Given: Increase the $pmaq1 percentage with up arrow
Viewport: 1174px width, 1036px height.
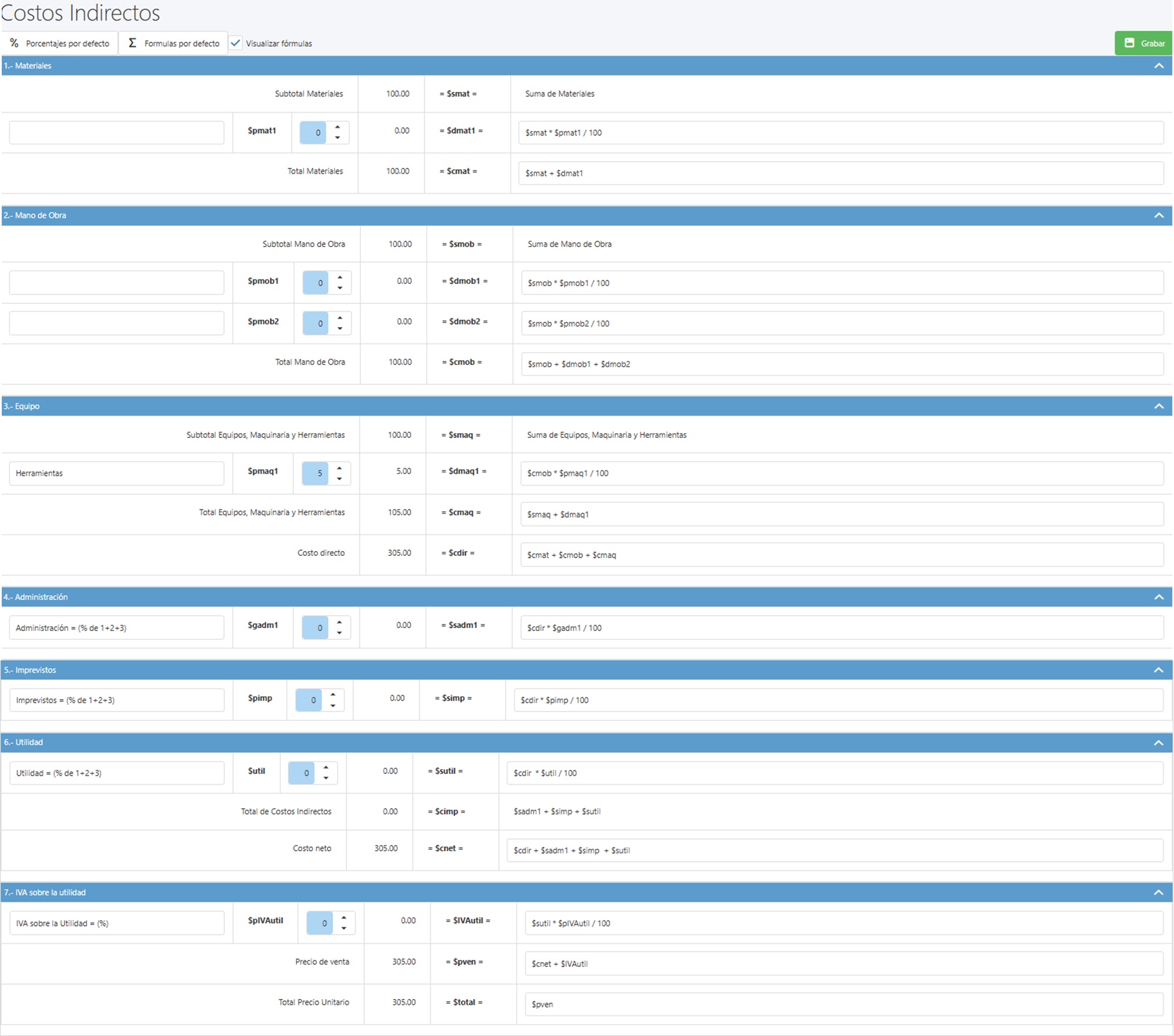Looking at the screenshot, I should (x=339, y=468).
